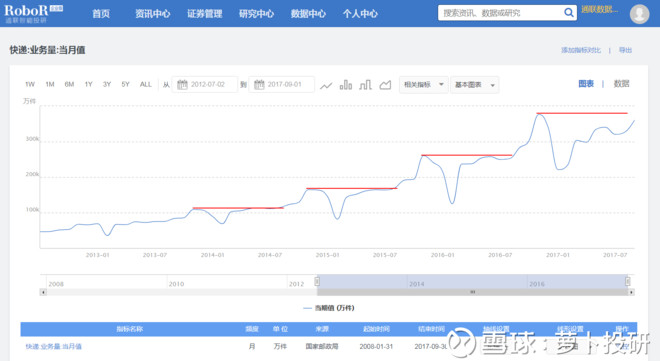The height and width of the screenshot is (361, 660).
Task: Open the 快递:业务量:当月值 indicator link
Action: 53,346
